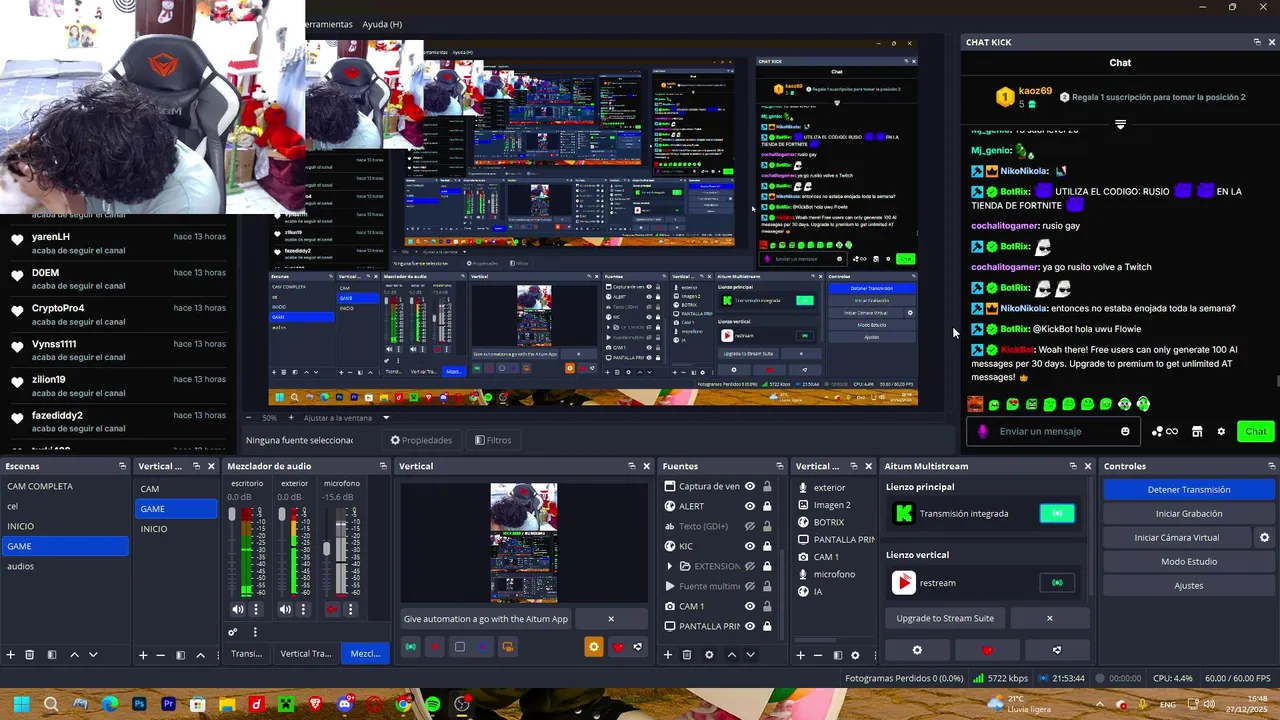Open audio mixer three-dot menu beside gears icon

[255, 632]
